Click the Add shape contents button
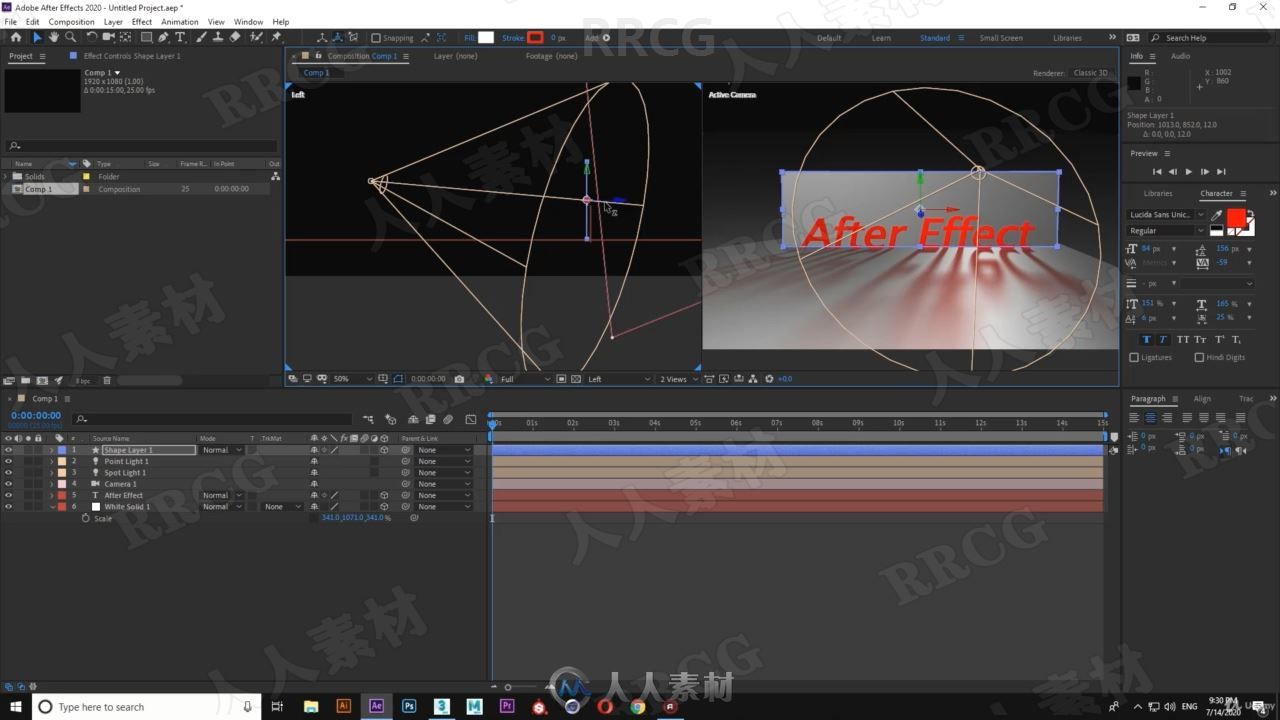The image size is (1280, 720). click(x=604, y=38)
